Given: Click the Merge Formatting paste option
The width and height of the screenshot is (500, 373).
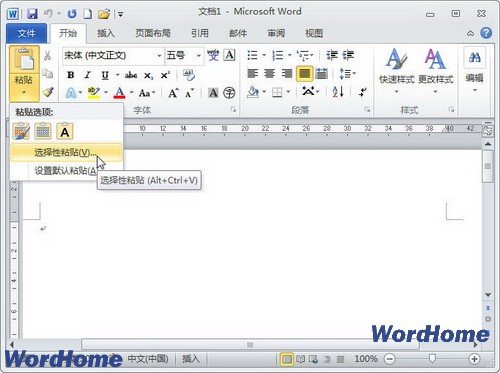Looking at the screenshot, I should (x=43, y=131).
